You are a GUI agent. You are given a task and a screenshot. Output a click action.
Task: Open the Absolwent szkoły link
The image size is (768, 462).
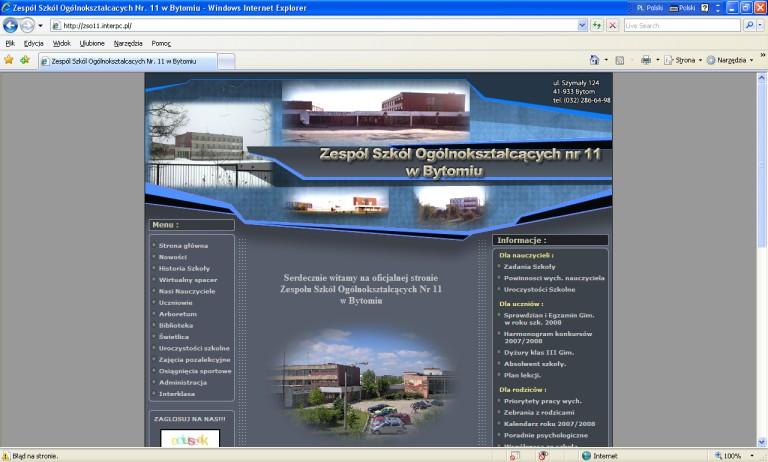tap(535, 364)
